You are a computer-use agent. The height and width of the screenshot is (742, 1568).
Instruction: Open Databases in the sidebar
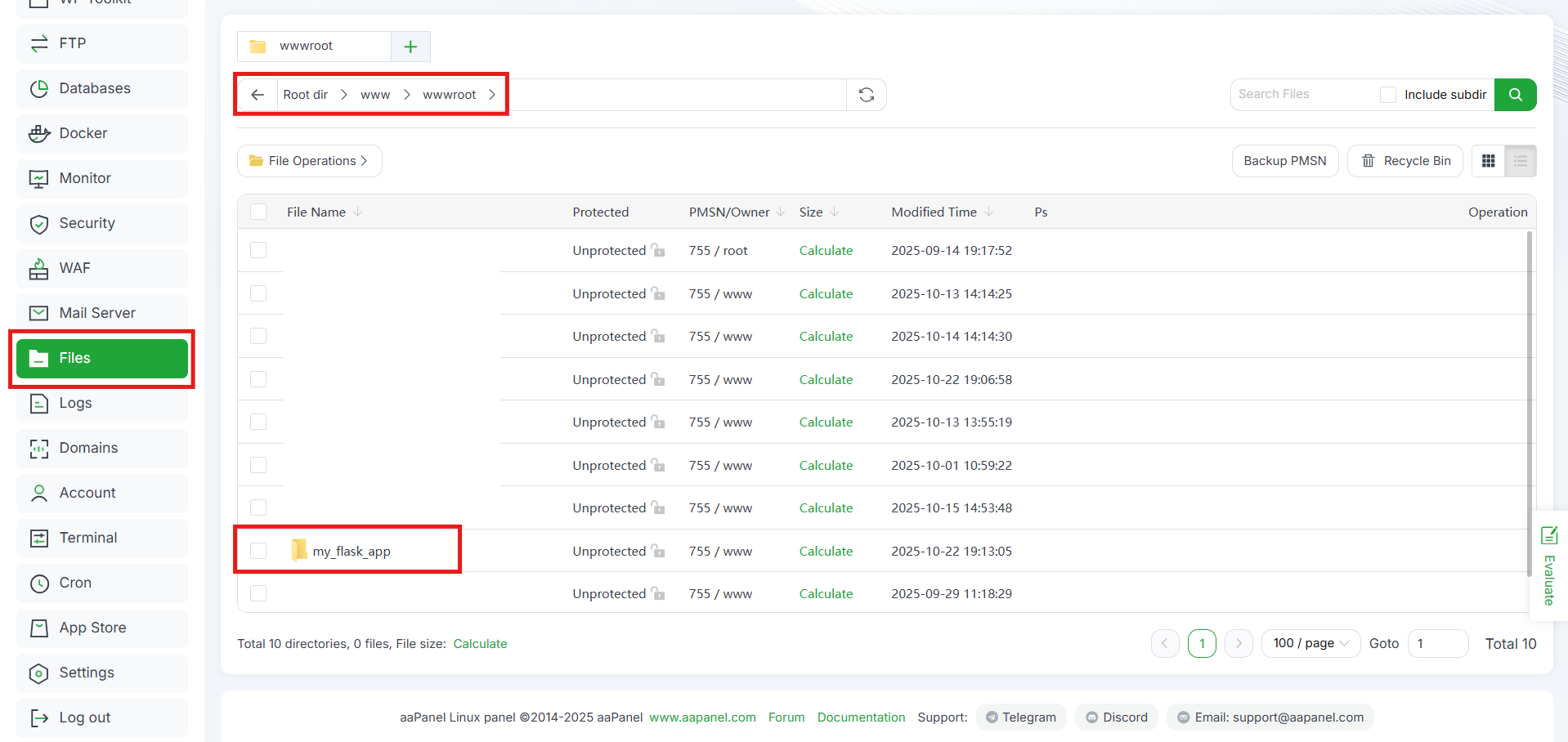102,88
